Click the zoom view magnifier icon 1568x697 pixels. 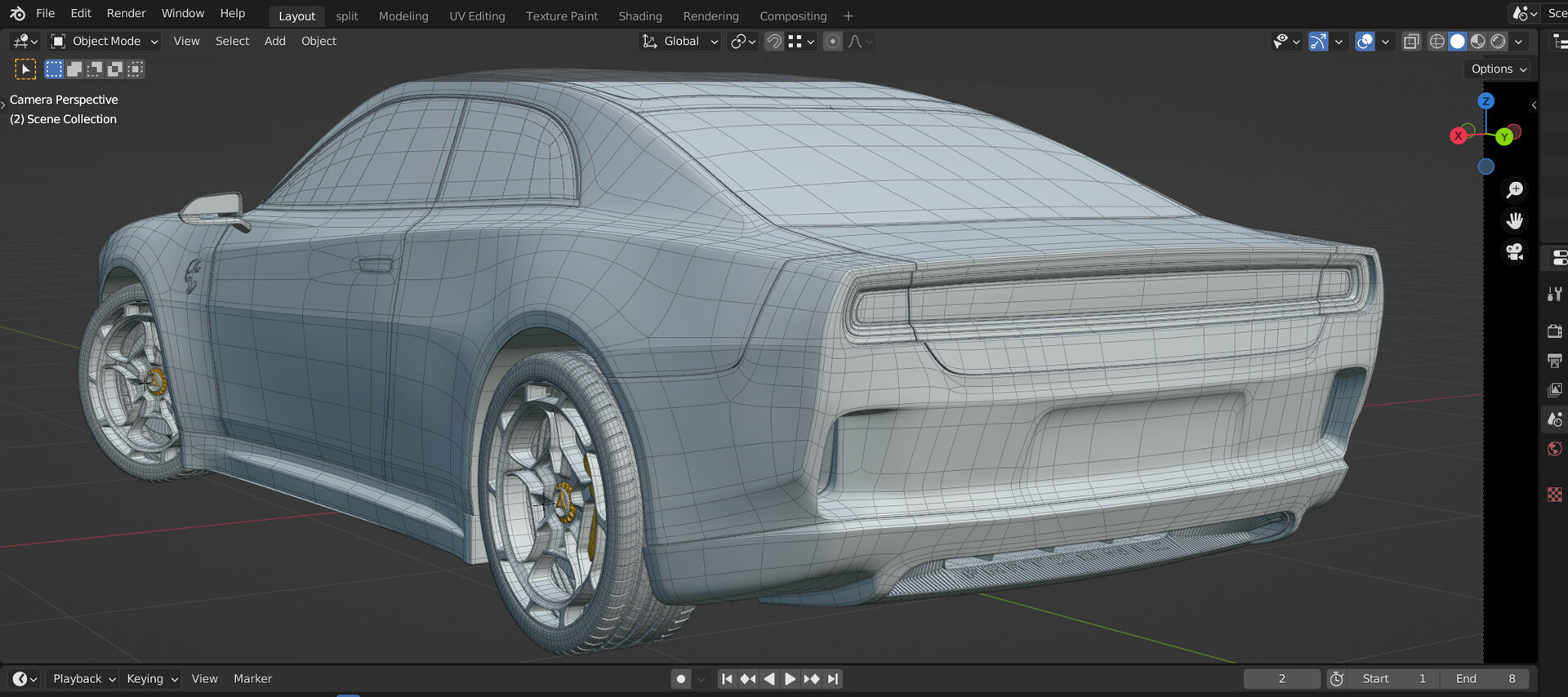(1515, 190)
